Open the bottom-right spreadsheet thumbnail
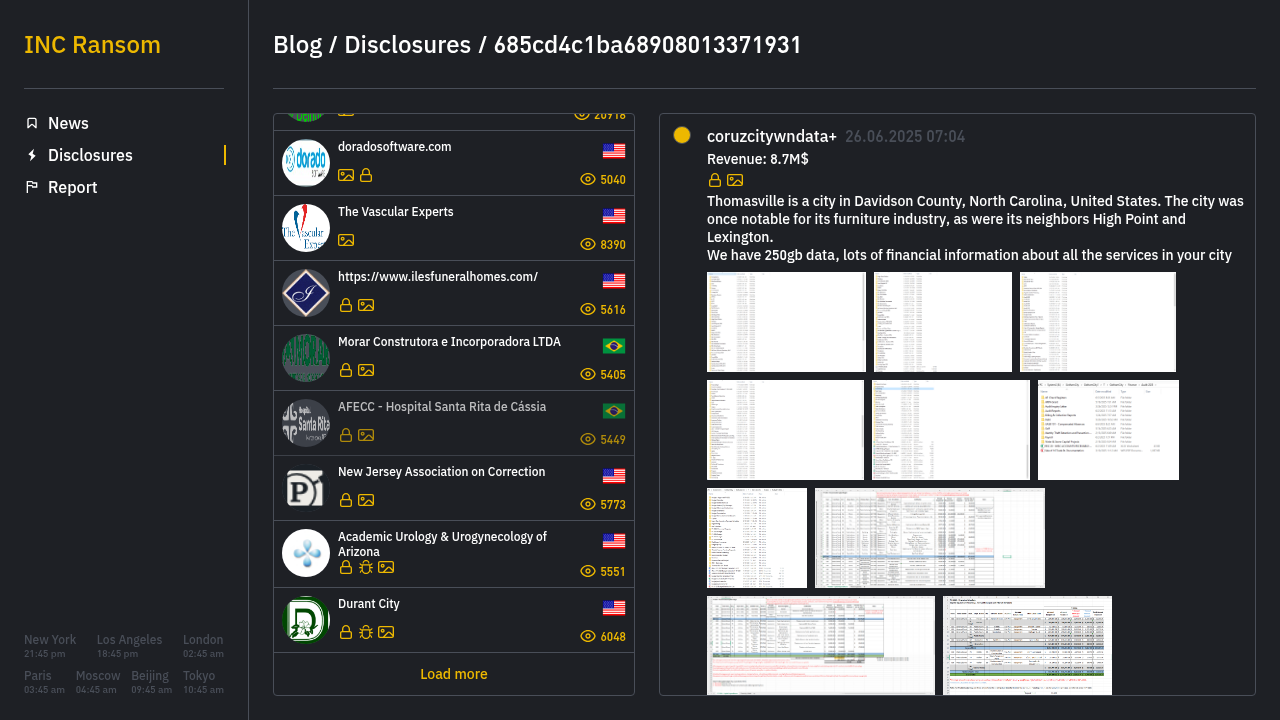 tap(1027, 645)
